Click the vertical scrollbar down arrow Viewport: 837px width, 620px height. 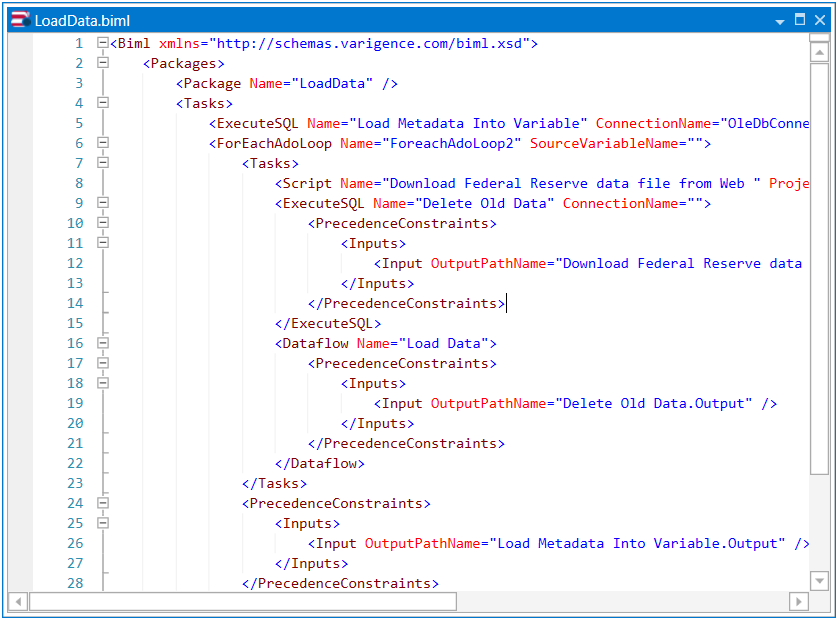tap(819, 581)
